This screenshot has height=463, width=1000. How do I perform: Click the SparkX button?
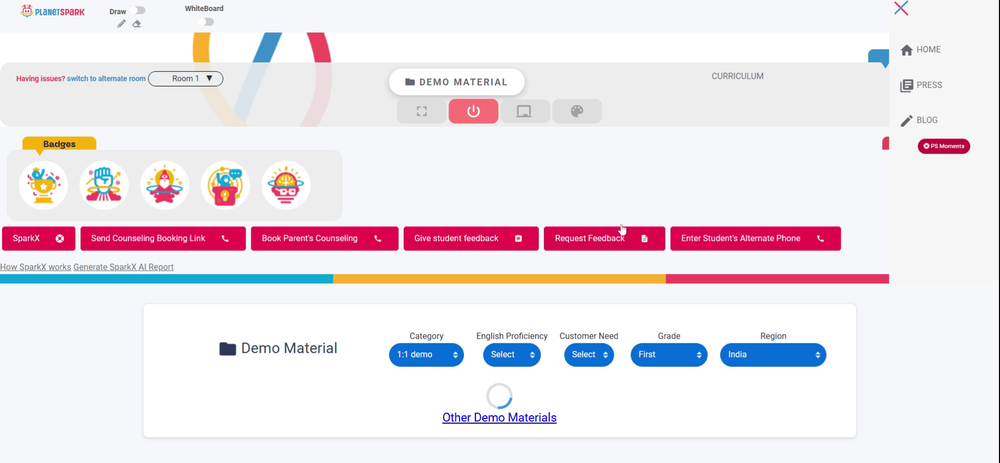[39, 239]
